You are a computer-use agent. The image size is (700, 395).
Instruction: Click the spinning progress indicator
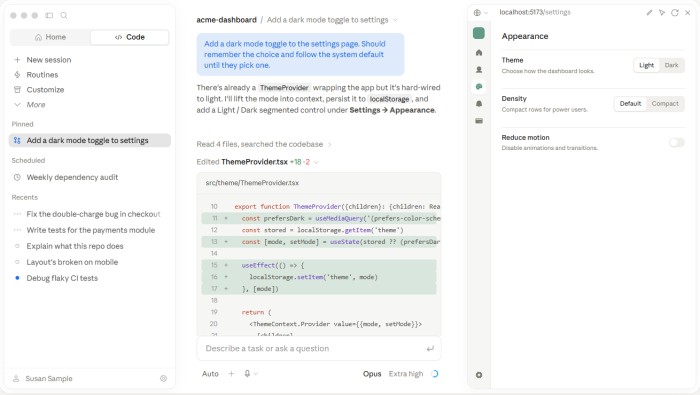coord(435,374)
